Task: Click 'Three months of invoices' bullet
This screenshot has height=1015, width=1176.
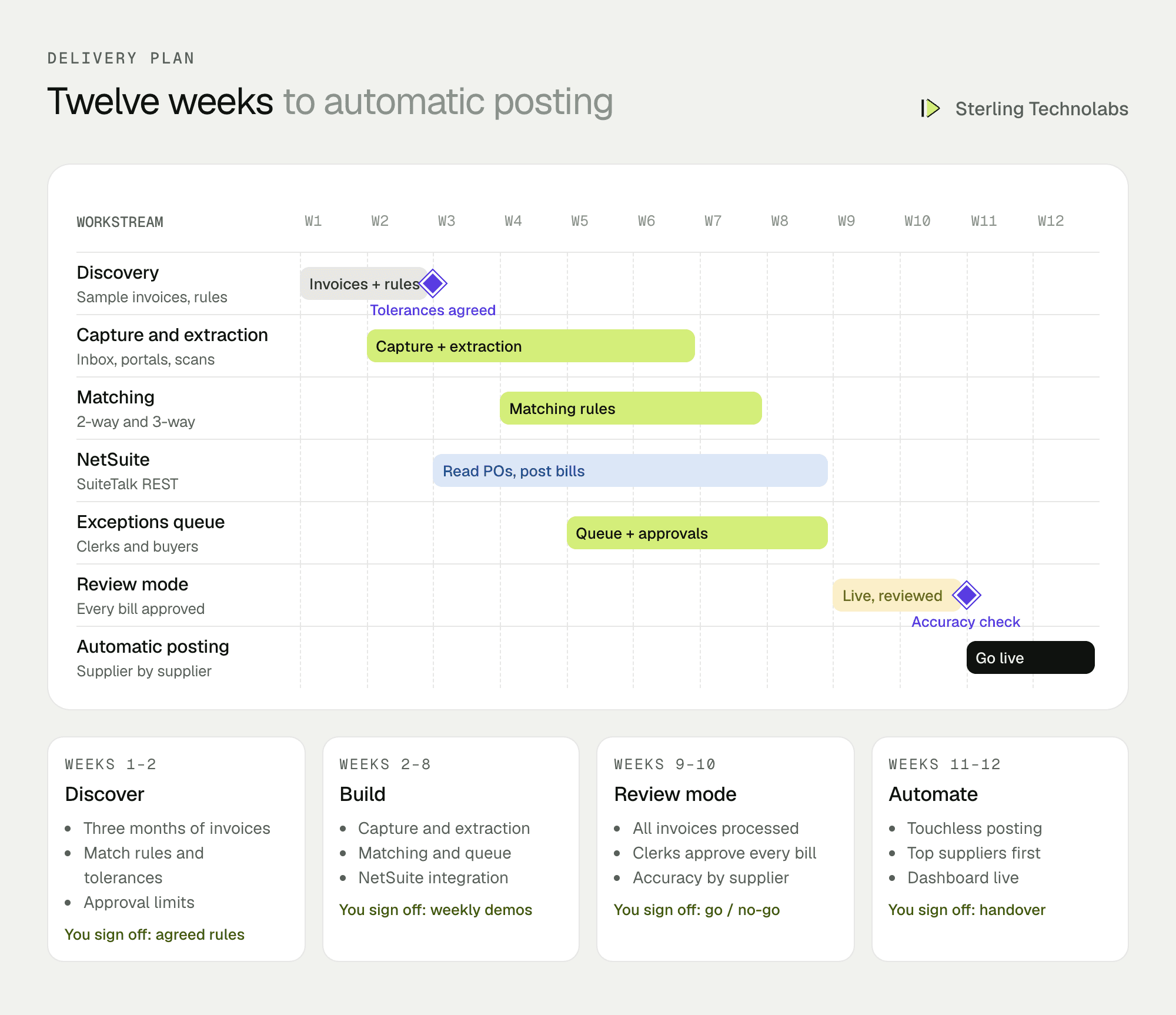Action: click(x=177, y=828)
